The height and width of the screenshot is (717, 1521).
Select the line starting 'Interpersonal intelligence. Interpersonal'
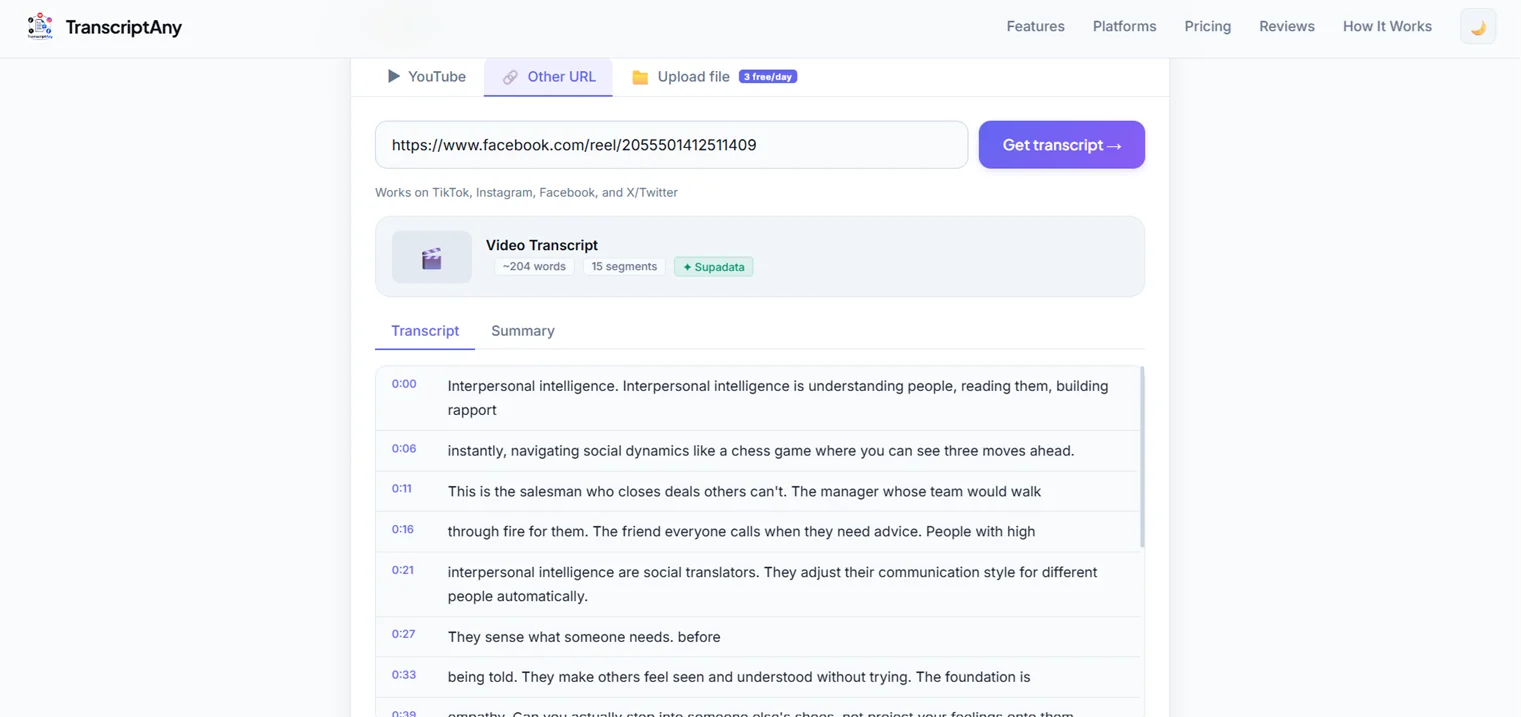pos(778,398)
